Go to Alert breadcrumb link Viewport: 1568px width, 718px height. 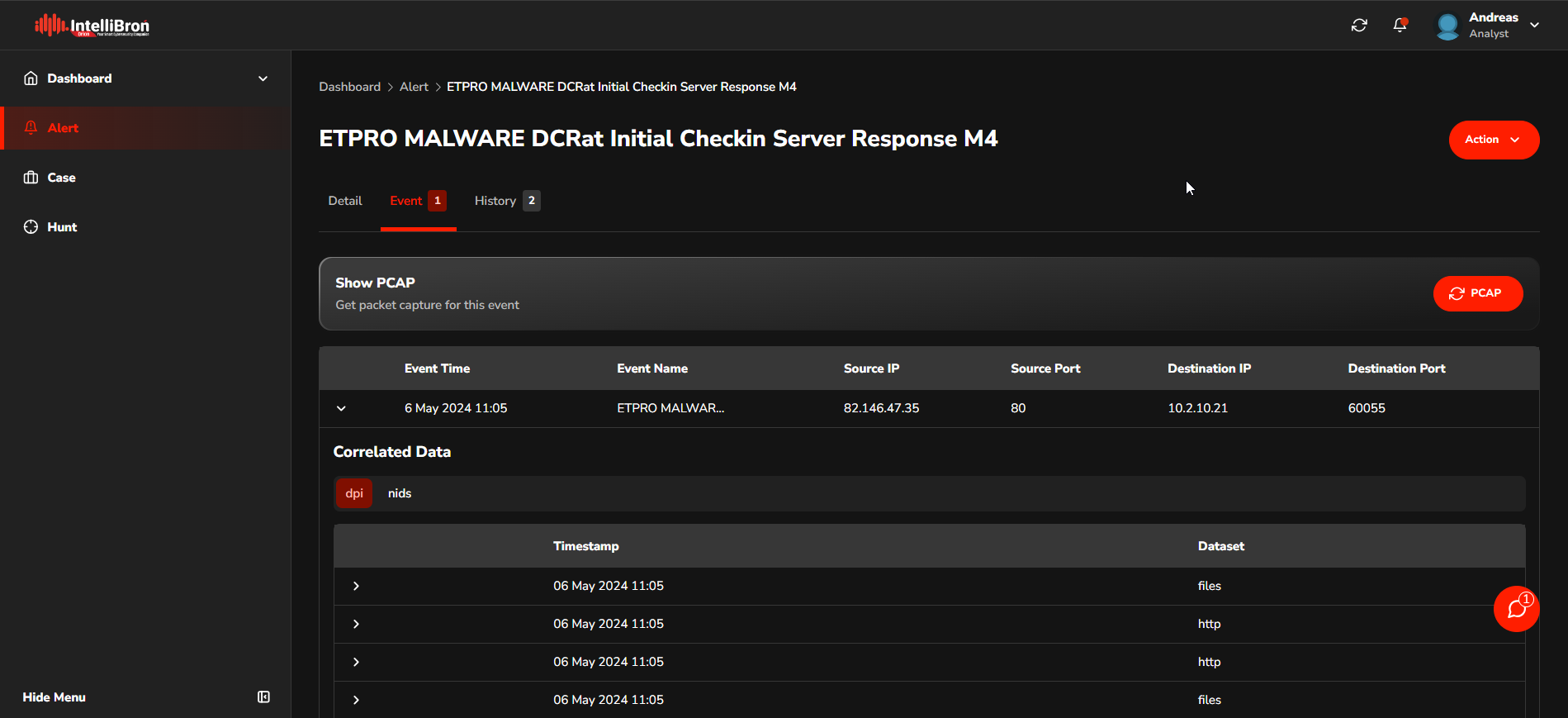[414, 87]
